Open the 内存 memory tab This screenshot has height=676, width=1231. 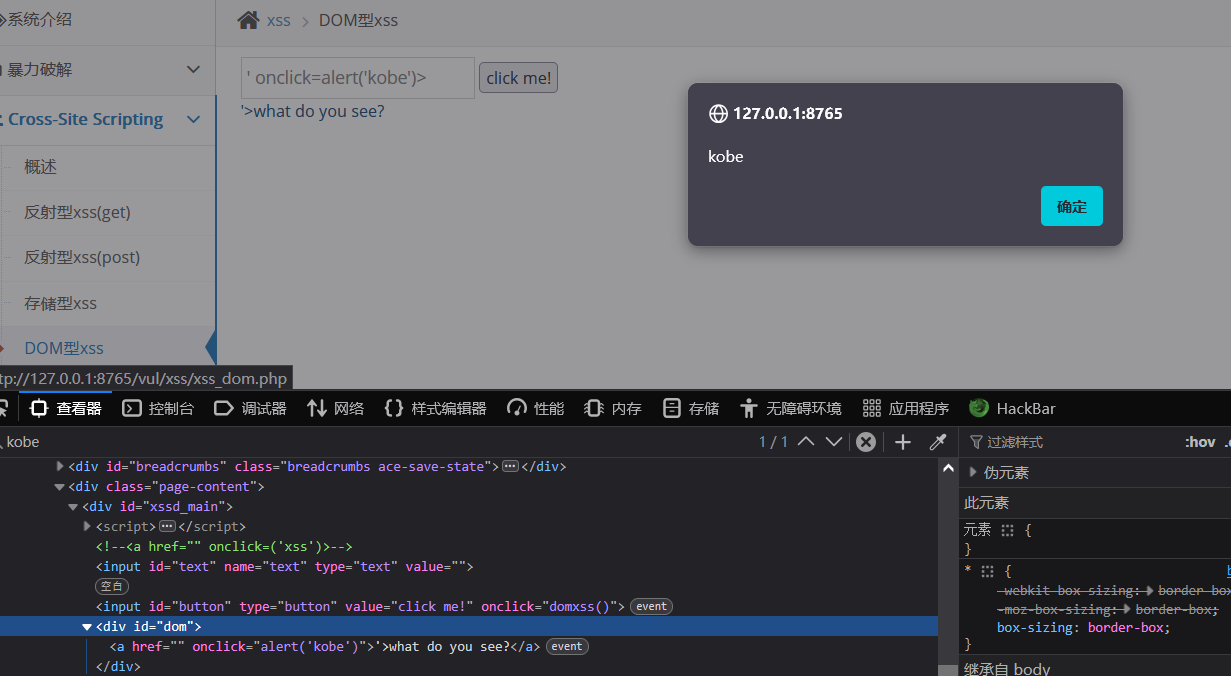point(613,408)
